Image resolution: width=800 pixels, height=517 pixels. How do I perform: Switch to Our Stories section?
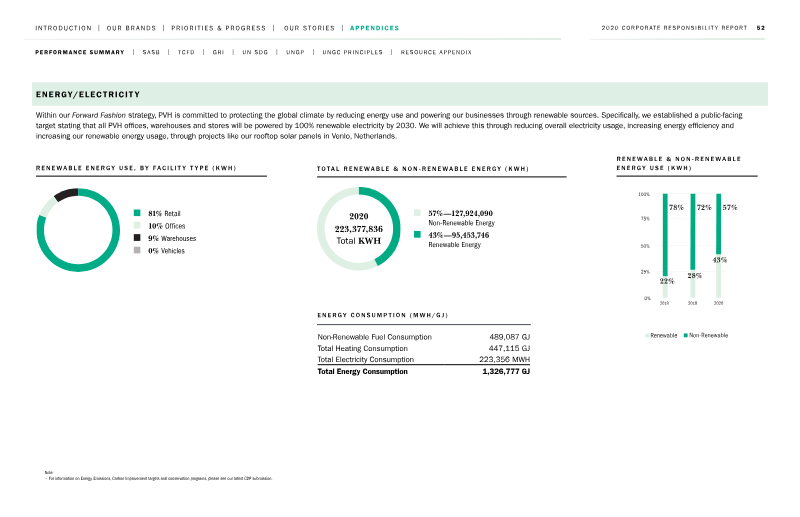309,28
